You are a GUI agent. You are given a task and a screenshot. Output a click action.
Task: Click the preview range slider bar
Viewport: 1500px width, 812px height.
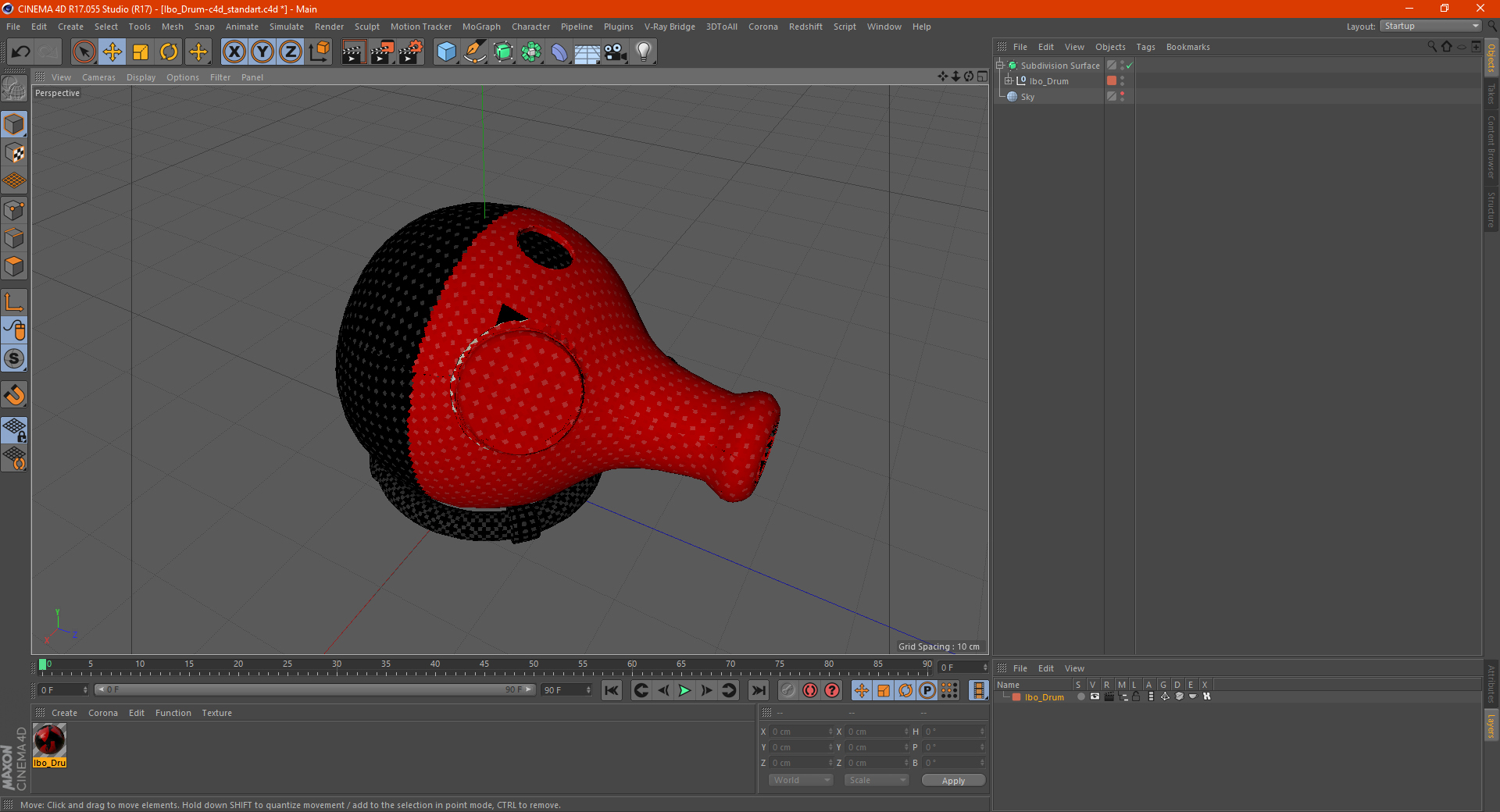click(315, 689)
